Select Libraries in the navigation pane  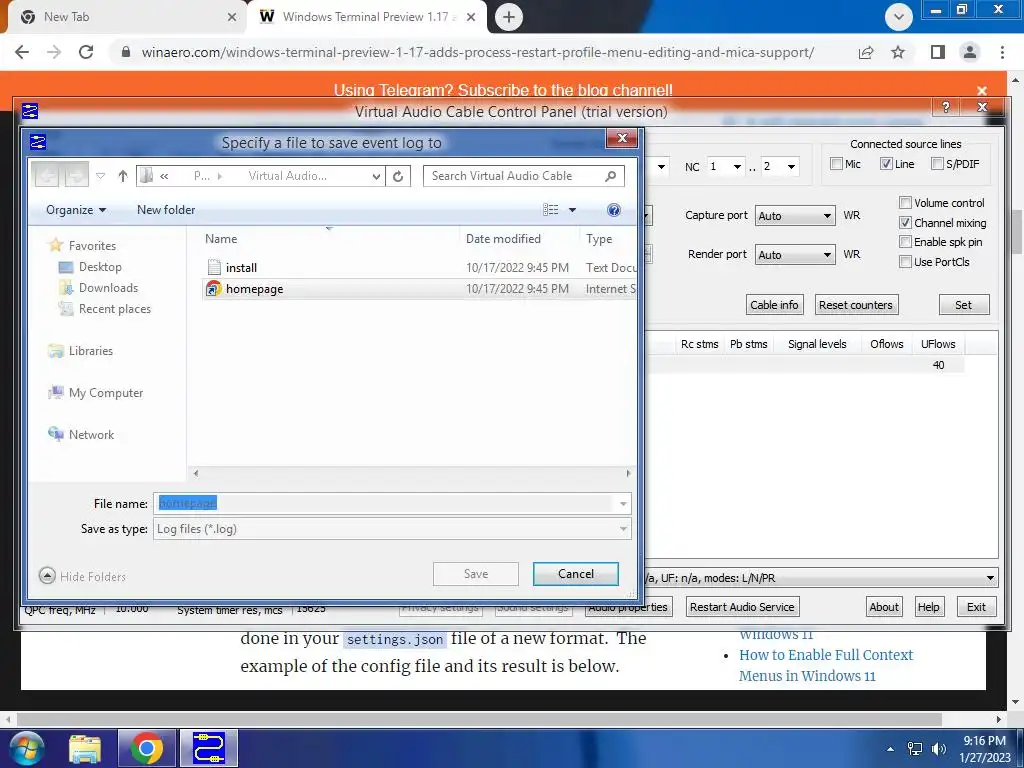click(x=90, y=351)
